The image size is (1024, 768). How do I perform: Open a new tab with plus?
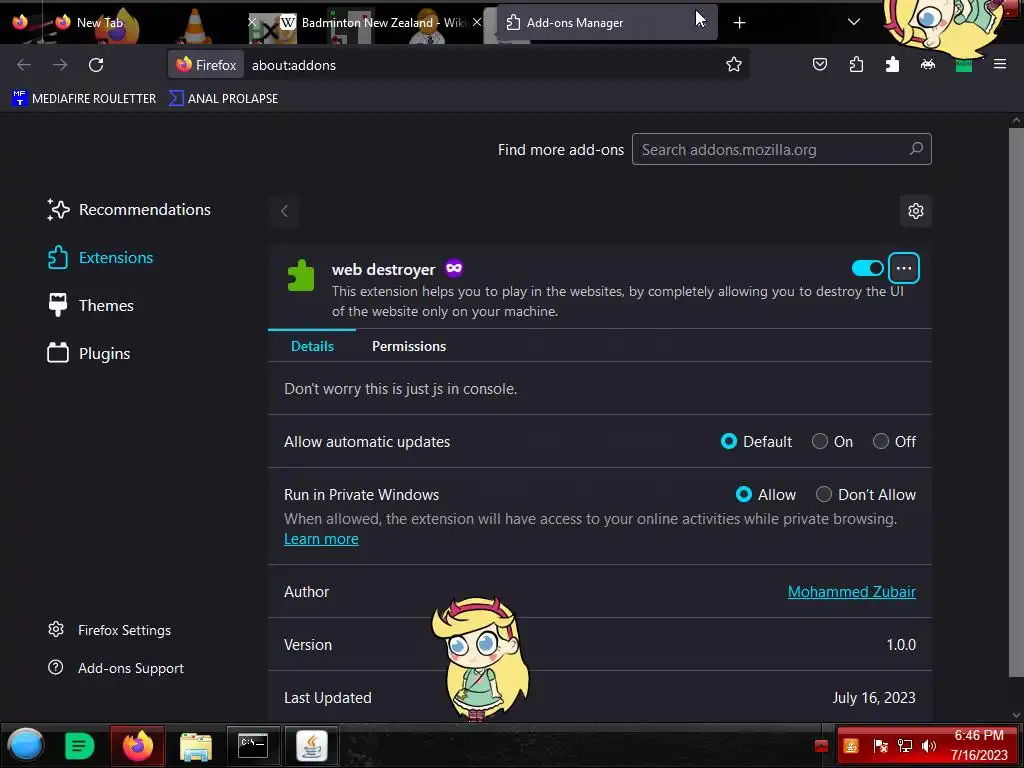click(x=739, y=23)
